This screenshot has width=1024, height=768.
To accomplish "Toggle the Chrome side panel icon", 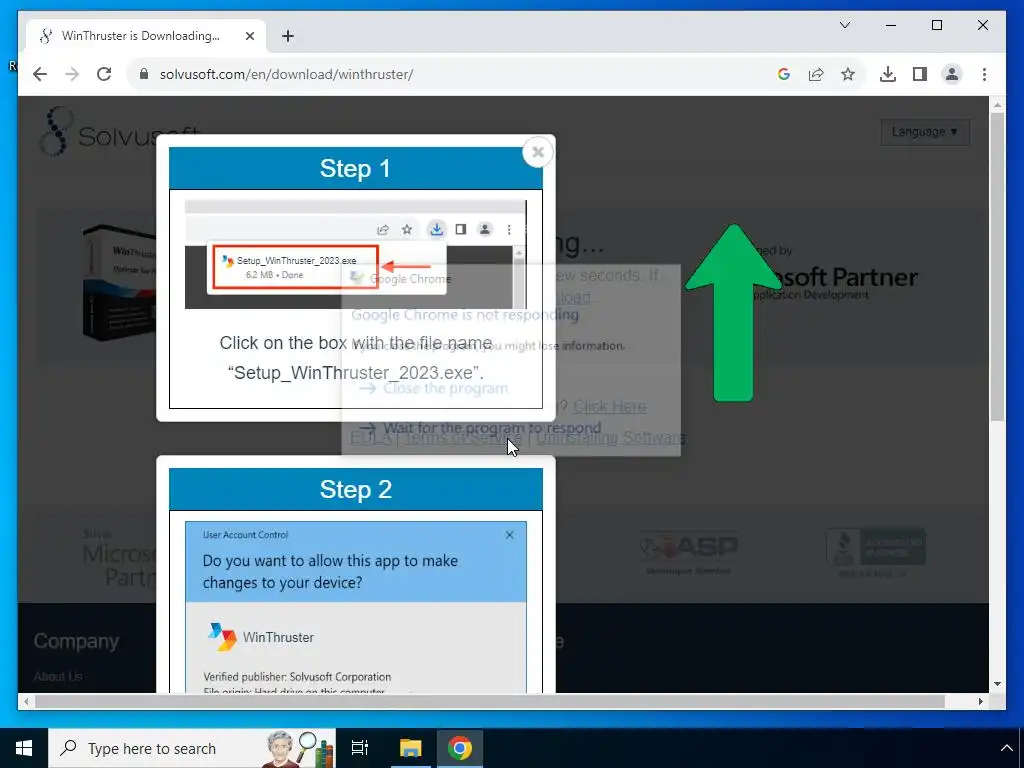I will (920, 74).
